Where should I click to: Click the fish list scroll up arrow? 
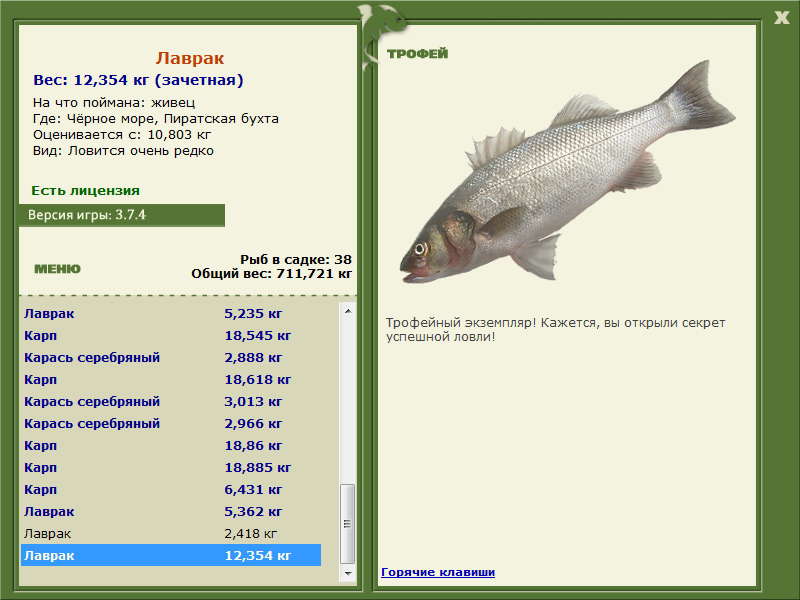348,311
